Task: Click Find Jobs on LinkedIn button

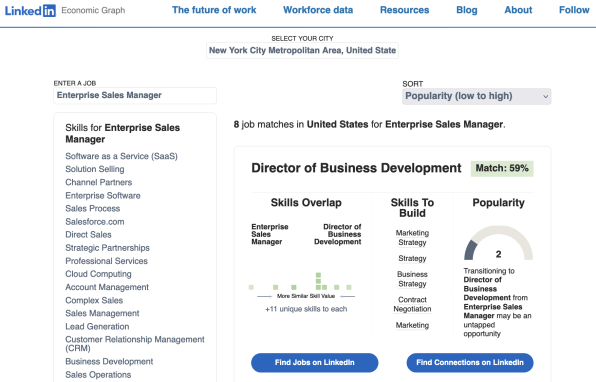Action: (x=314, y=363)
